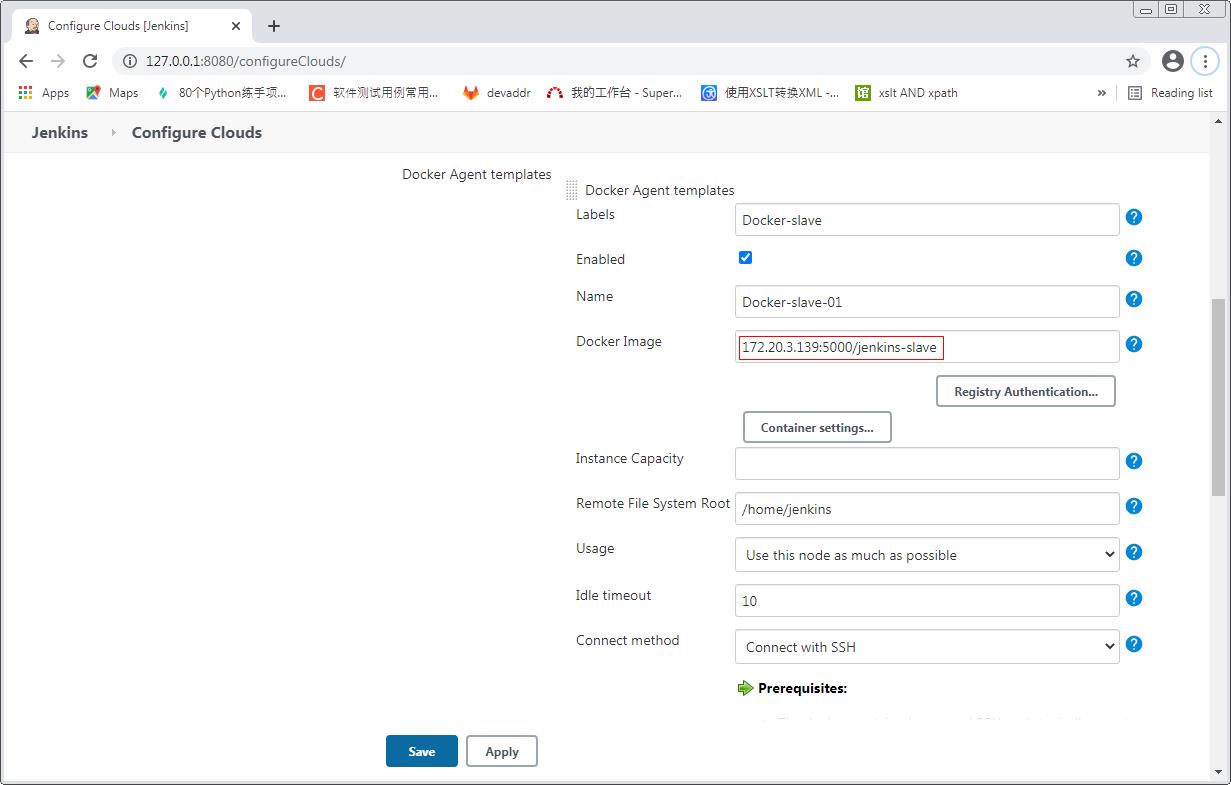Click the green Prerequisites arrow icon
Image resolution: width=1231 pixels, height=785 pixels.
click(746, 688)
